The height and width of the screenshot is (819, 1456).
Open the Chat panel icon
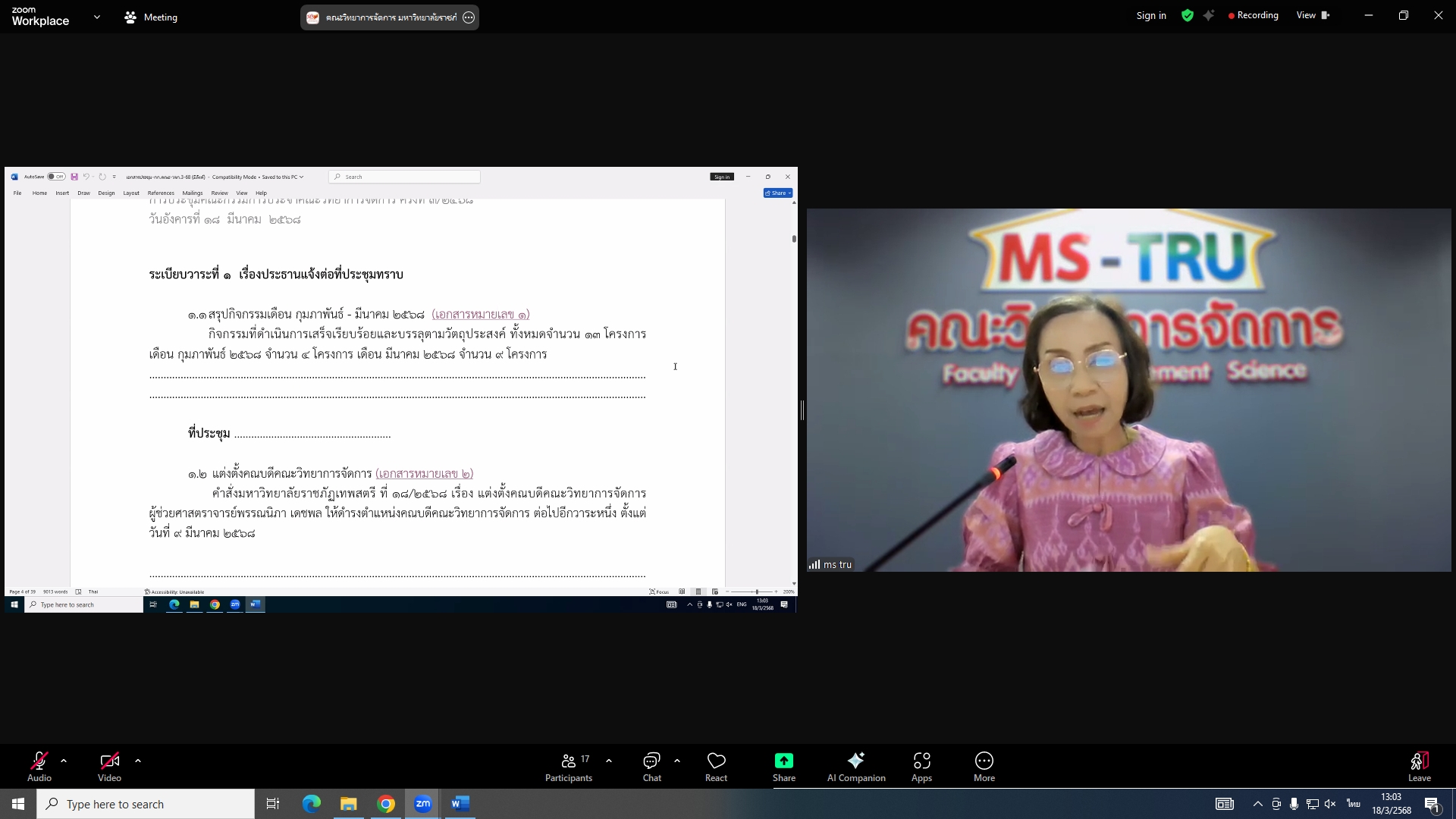(x=651, y=761)
